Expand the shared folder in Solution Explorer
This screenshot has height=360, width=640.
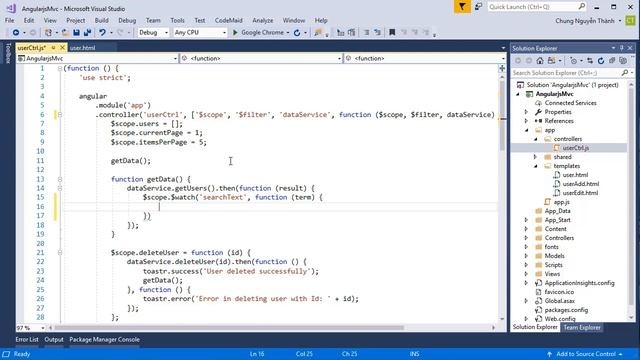(536, 157)
